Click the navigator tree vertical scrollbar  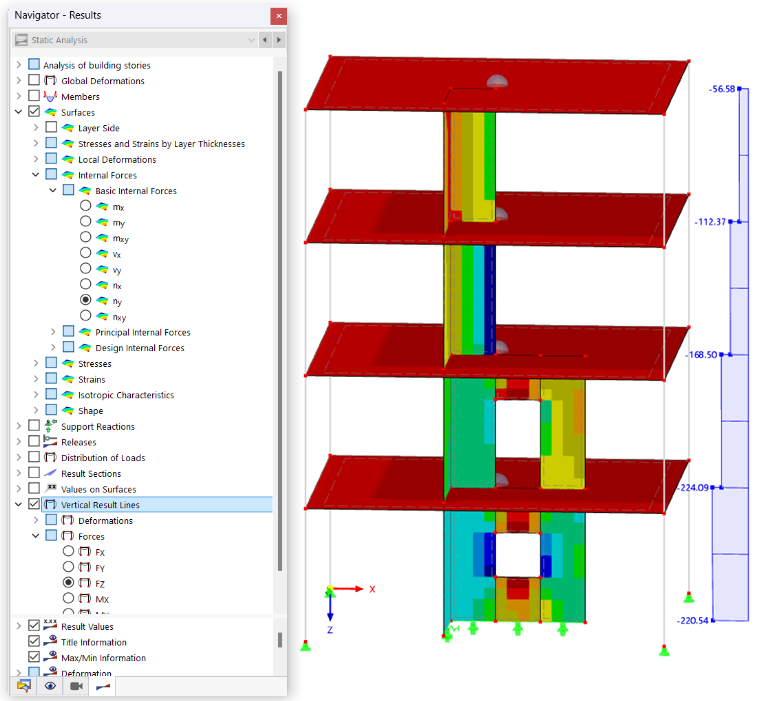pyautogui.click(x=280, y=321)
